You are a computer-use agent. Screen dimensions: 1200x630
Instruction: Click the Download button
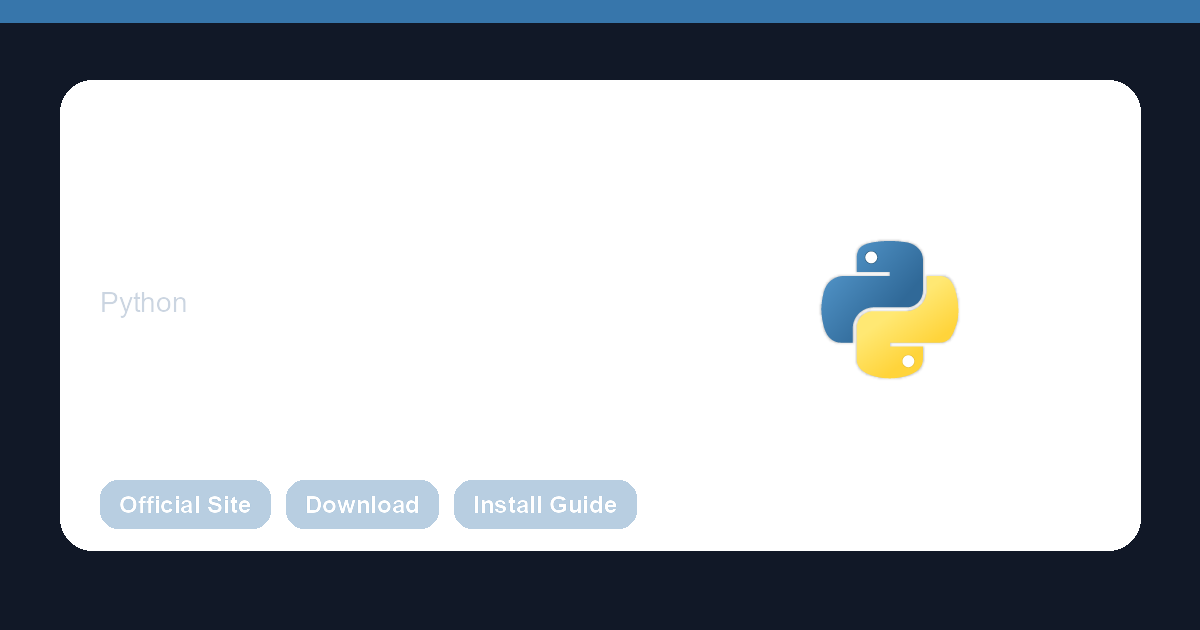coord(362,504)
